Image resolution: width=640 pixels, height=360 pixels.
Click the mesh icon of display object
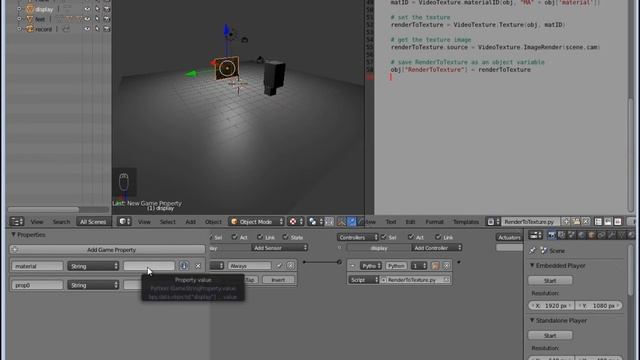30,9
